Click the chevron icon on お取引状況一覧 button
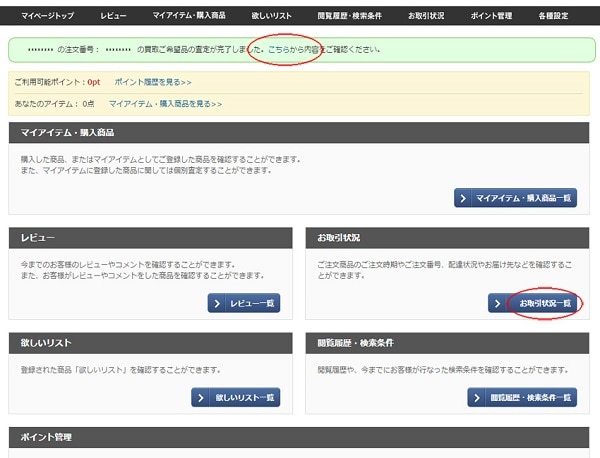The width and height of the screenshot is (600, 458). (497, 303)
